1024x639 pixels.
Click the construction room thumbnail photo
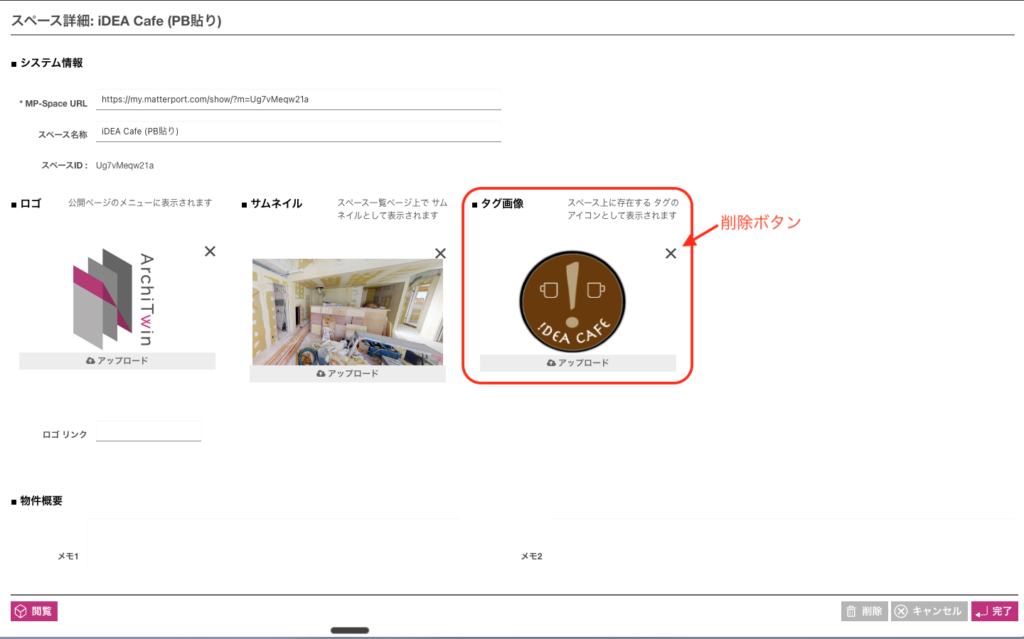point(347,311)
